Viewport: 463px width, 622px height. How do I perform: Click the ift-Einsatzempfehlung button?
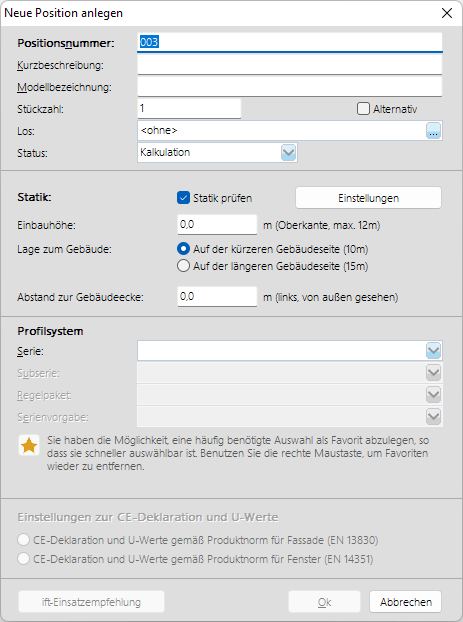coord(91,602)
